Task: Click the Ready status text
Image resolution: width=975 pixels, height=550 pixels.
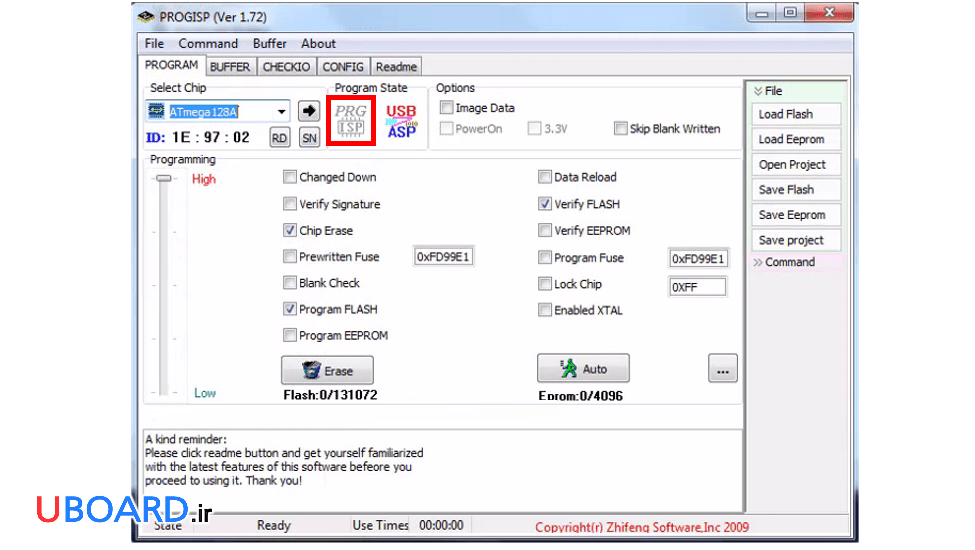Action: [x=274, y=526]
